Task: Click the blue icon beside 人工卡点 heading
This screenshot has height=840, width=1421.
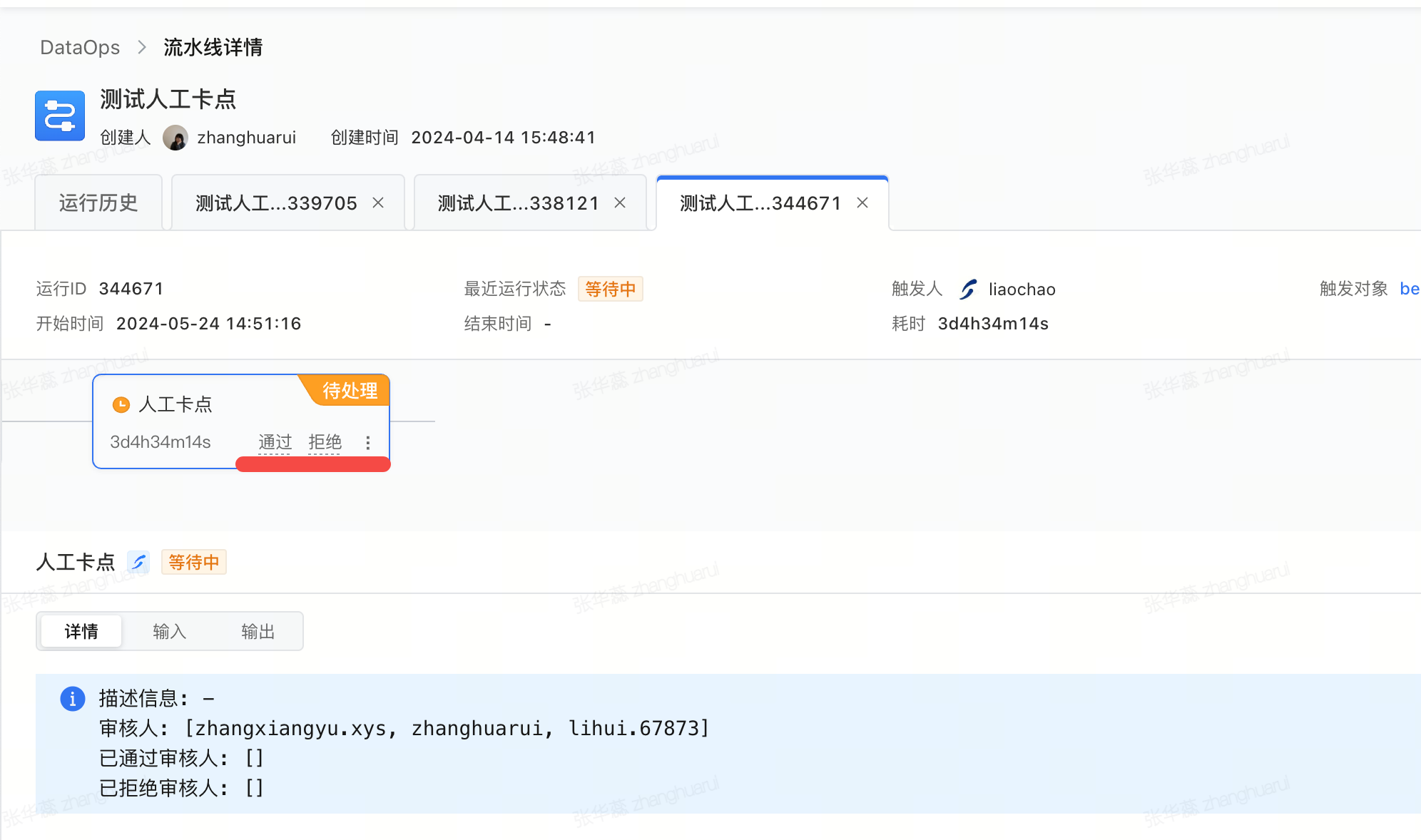Action: (x=138, y=563)
